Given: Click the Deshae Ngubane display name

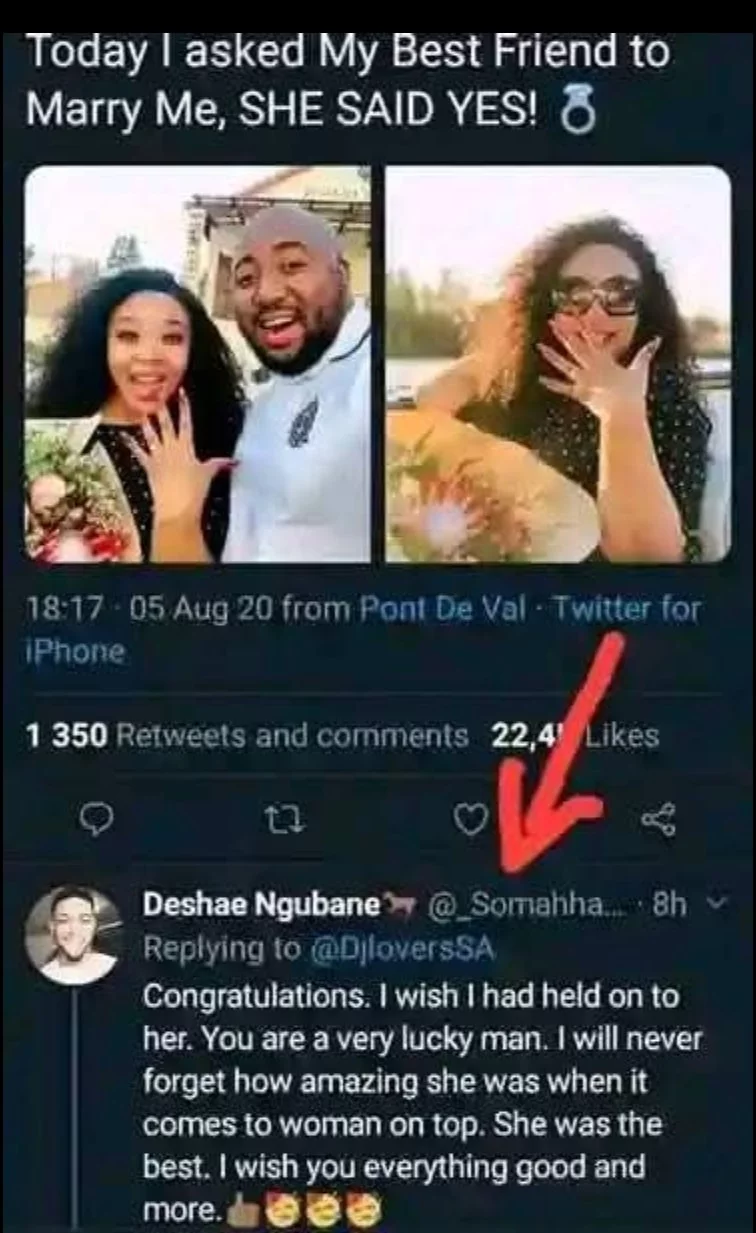Looking at the screenshot, I should (262, 905).
